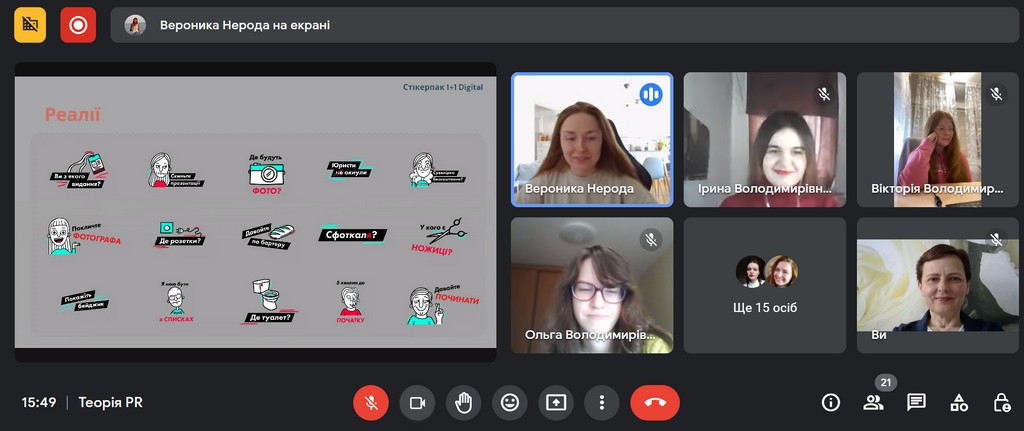This screenshot has height=431, width=1024.
Task: Open host controls lock icon
Action: 1001,402
